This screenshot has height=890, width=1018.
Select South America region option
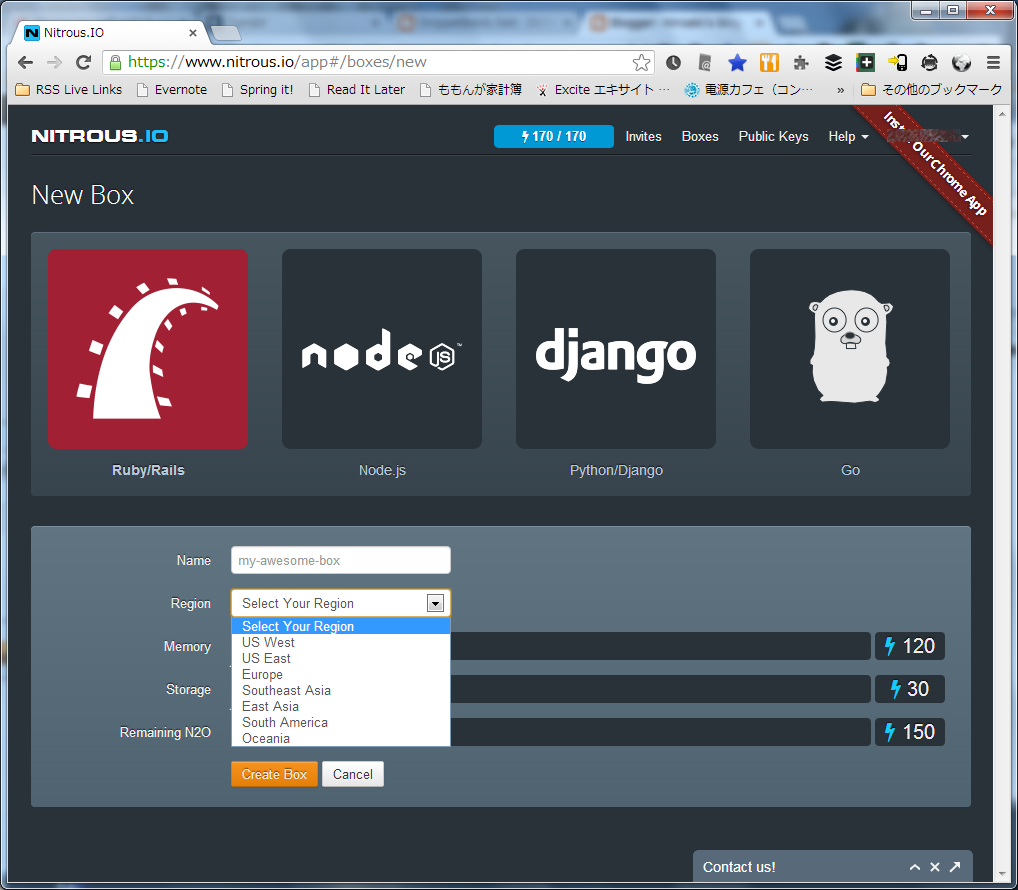click(x=341, y=723)
